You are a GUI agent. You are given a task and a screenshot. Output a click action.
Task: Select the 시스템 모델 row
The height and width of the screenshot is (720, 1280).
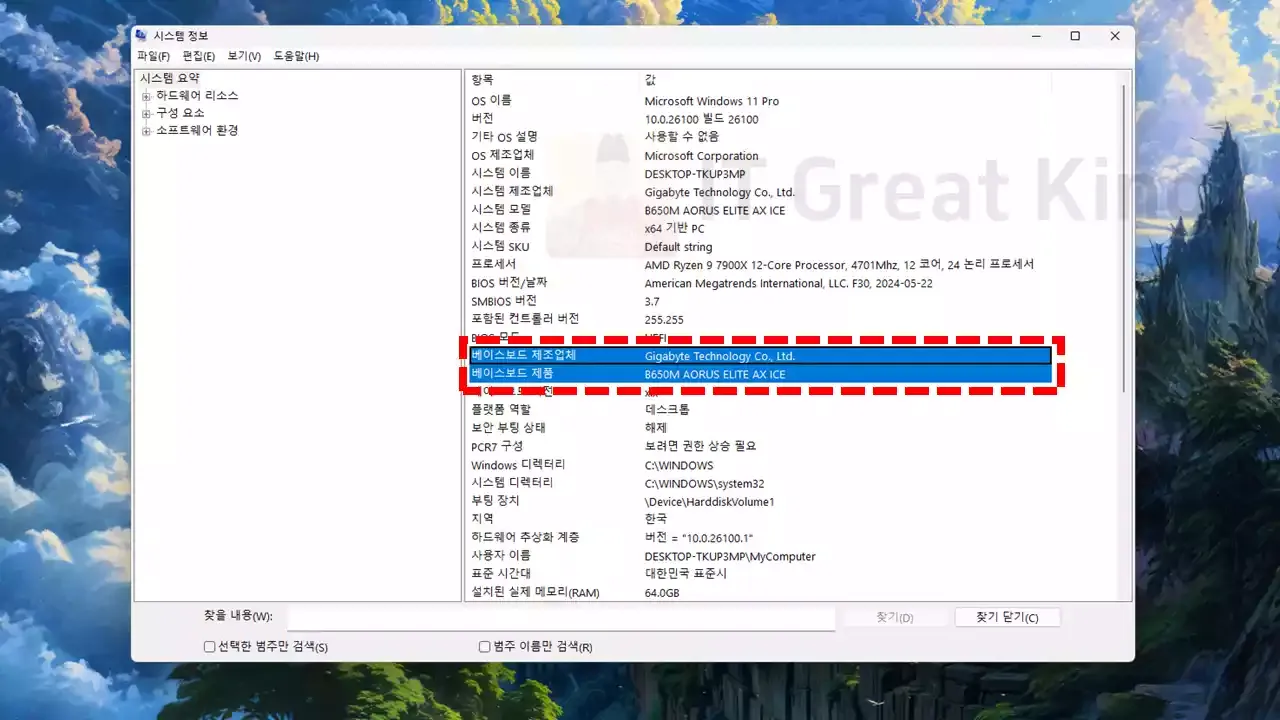pos(760,210)
